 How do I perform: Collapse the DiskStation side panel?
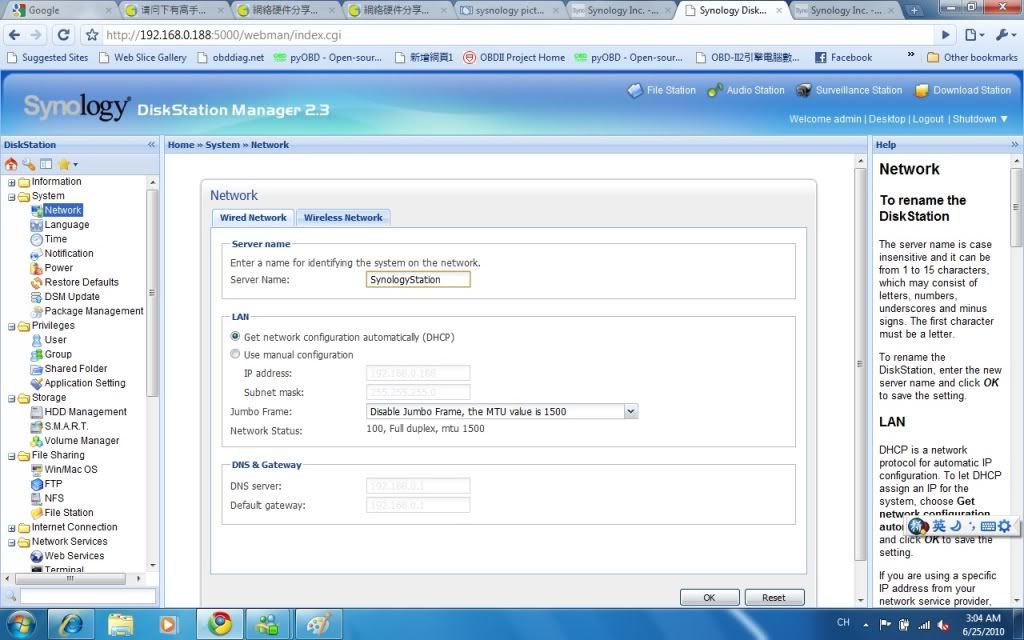(152, 145)
